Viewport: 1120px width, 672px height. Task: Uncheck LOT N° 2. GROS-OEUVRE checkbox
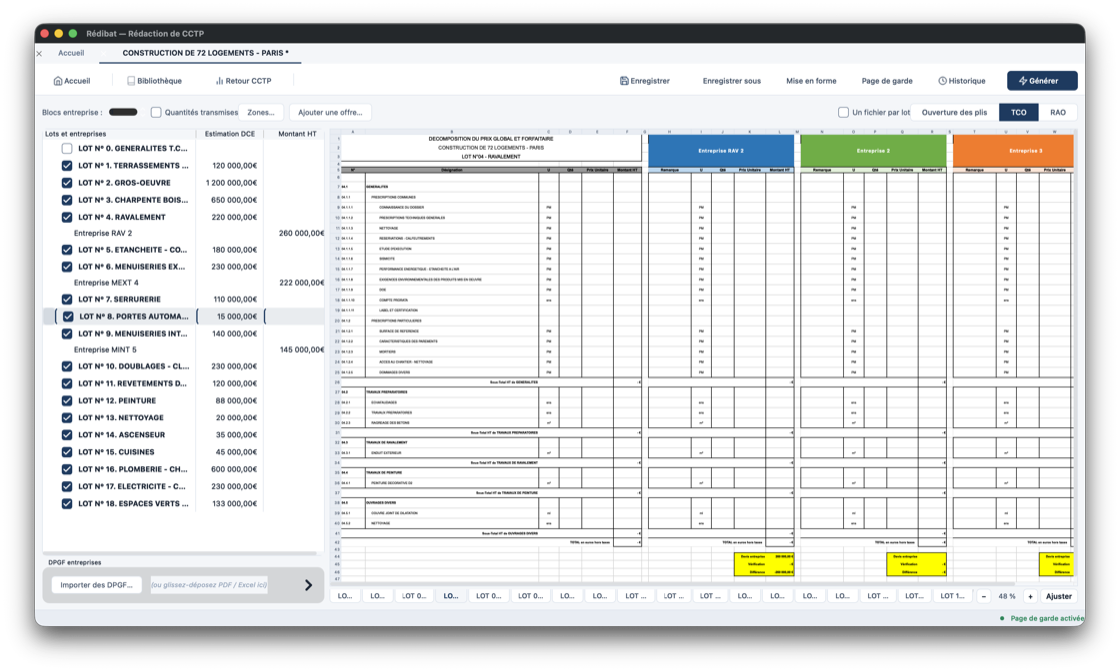(67, 183)
